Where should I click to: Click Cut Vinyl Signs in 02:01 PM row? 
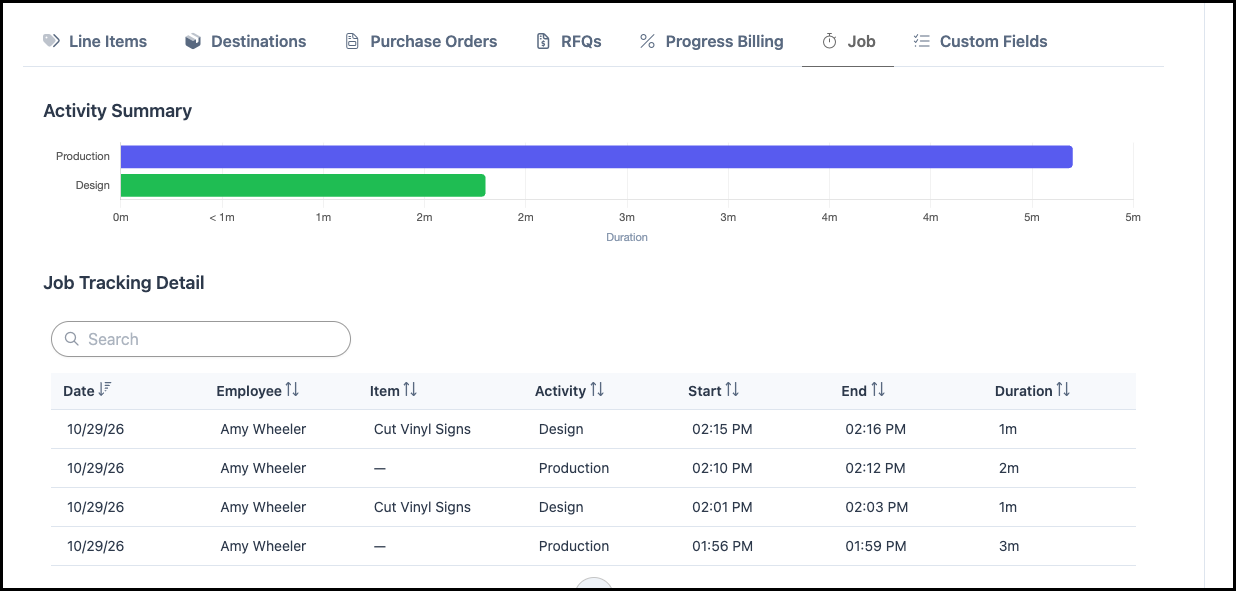pyautogui.click(x=422, y=507)
